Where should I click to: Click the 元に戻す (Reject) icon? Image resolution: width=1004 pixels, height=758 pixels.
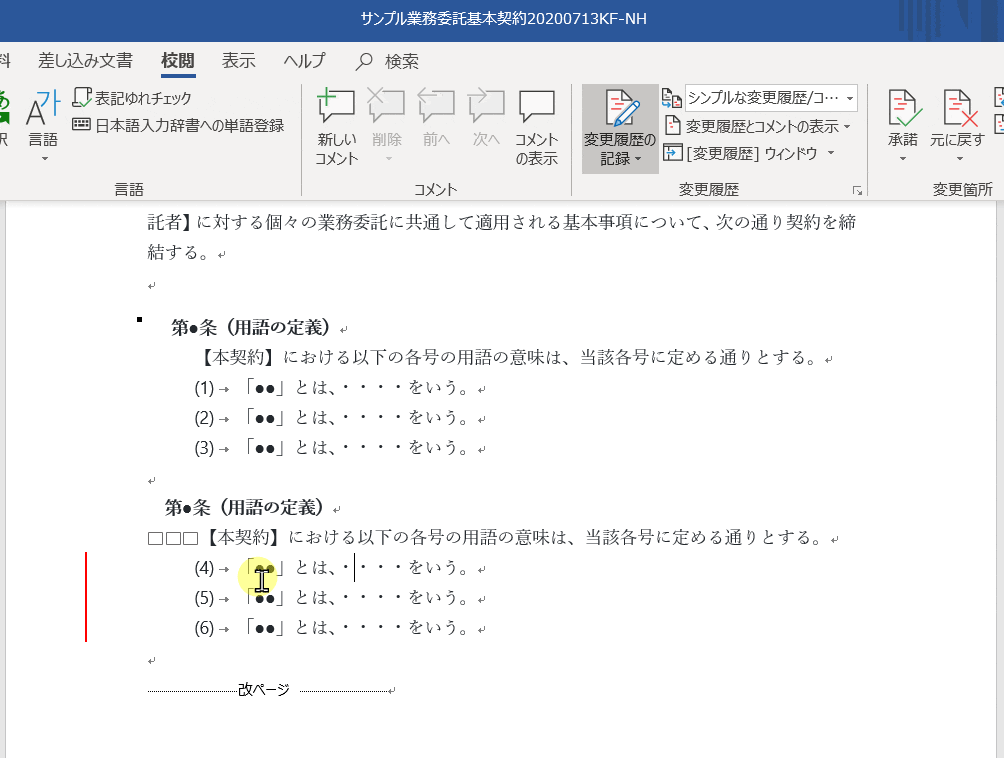[959, 108]
